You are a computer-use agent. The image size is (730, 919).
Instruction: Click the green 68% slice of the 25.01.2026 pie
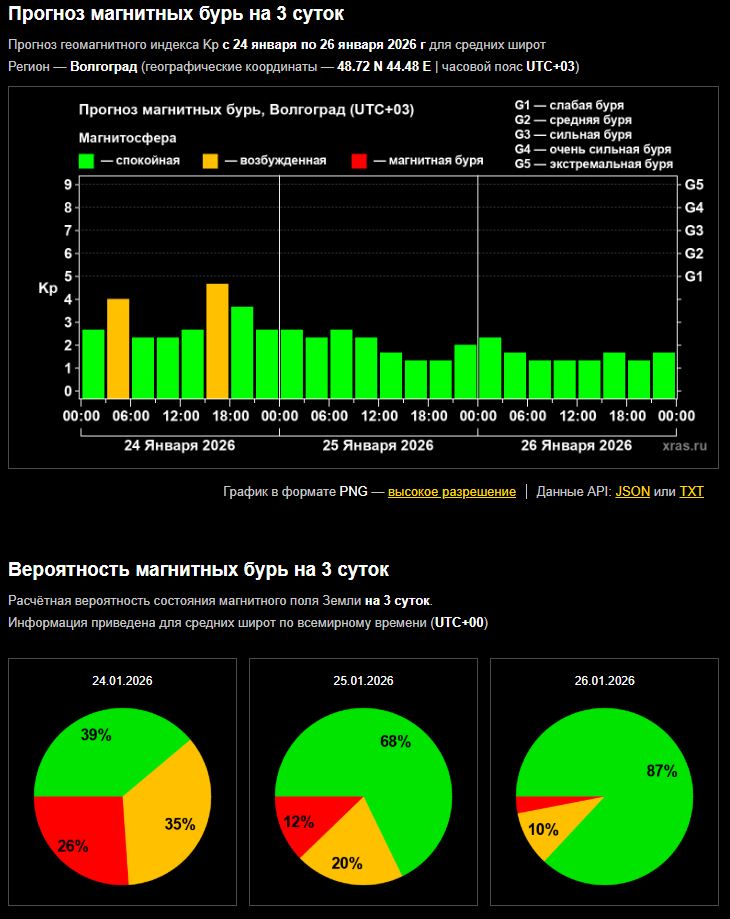tap(400, 760)
